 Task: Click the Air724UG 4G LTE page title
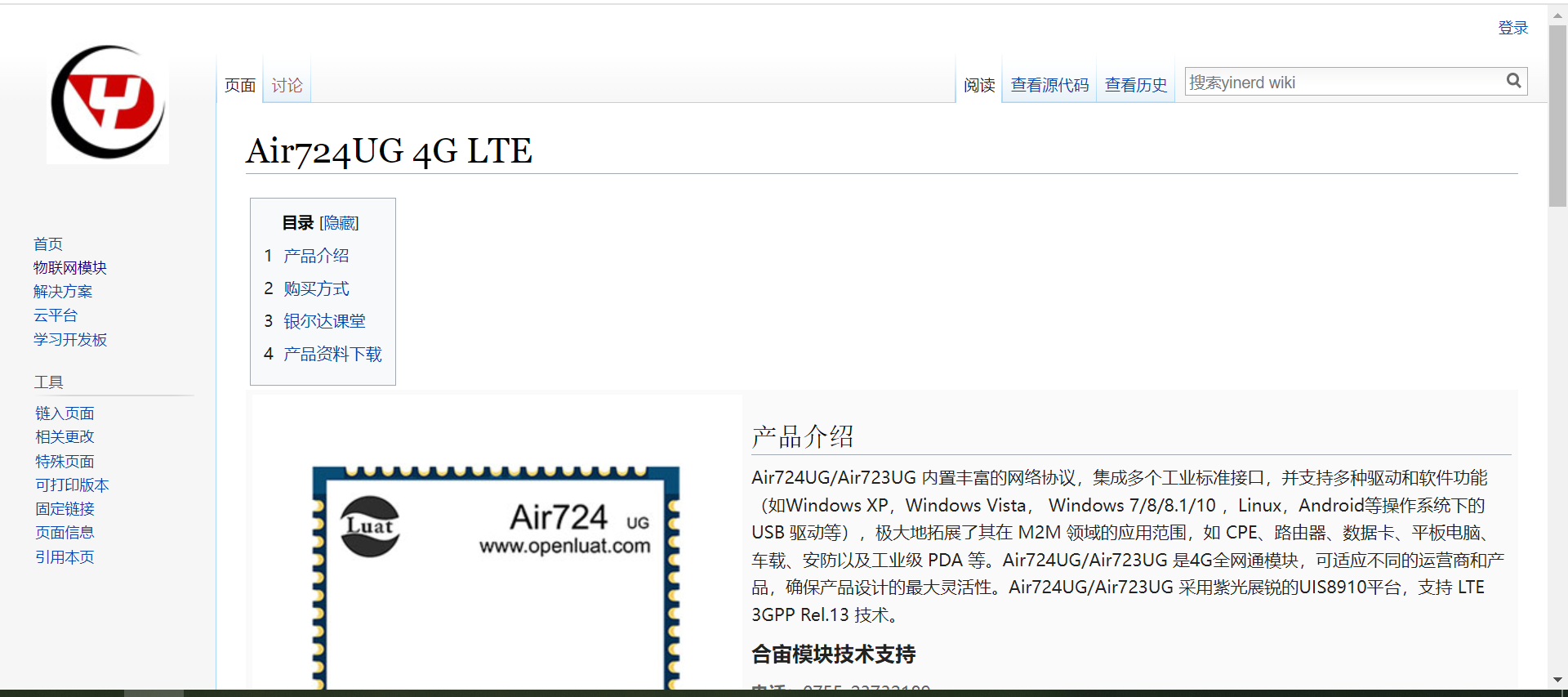(x=389, y=151)
